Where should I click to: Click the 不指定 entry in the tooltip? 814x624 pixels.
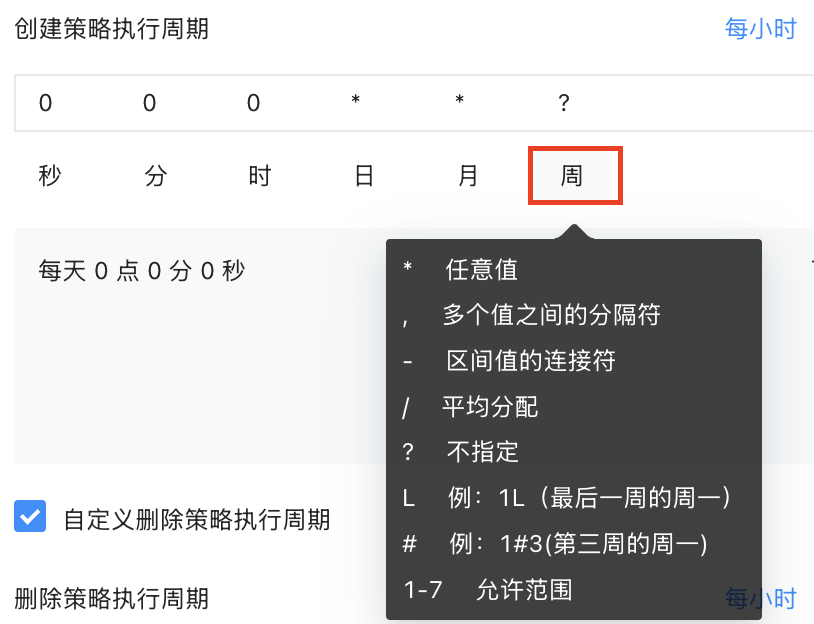pos(482,452)
